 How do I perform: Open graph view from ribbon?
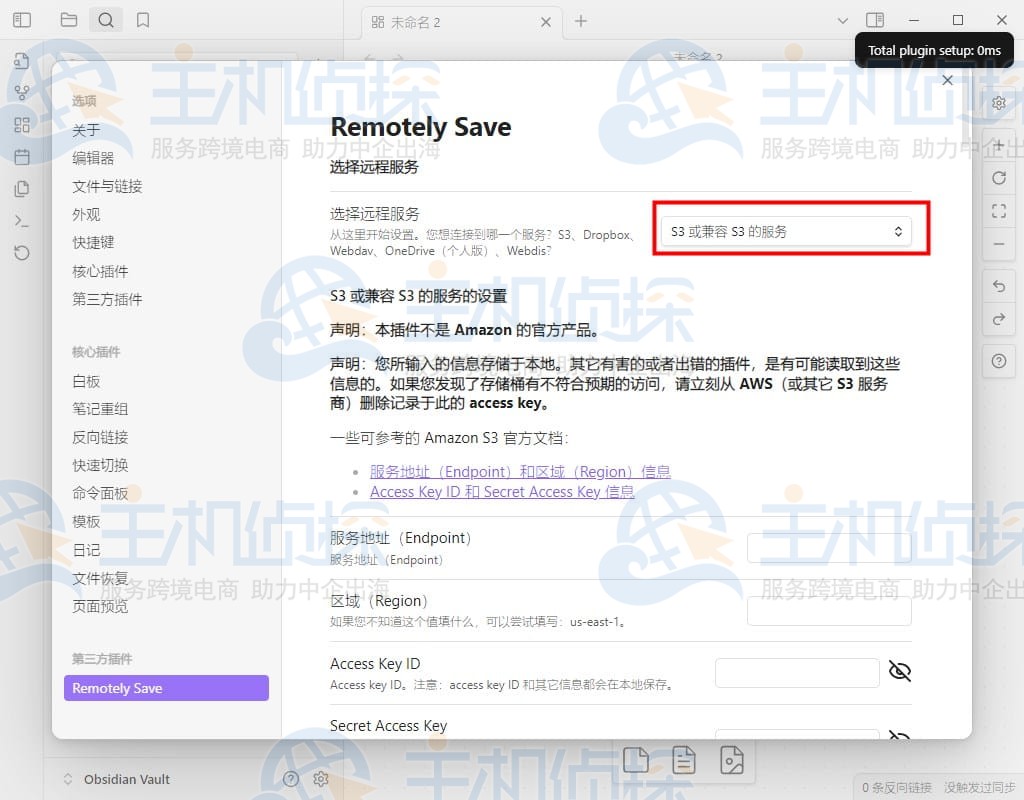tap(22, 93)
